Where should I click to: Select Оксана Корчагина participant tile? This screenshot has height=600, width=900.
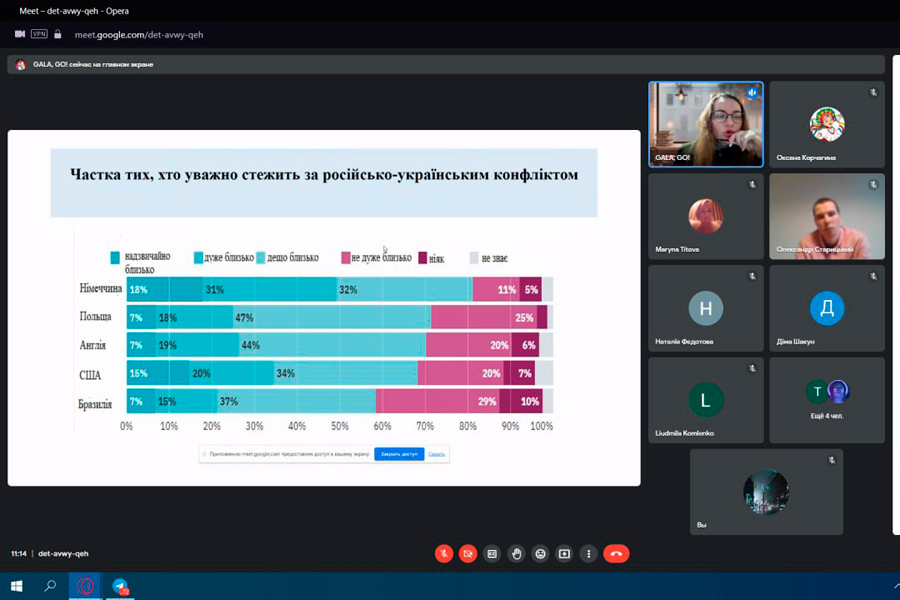[827, 124]
